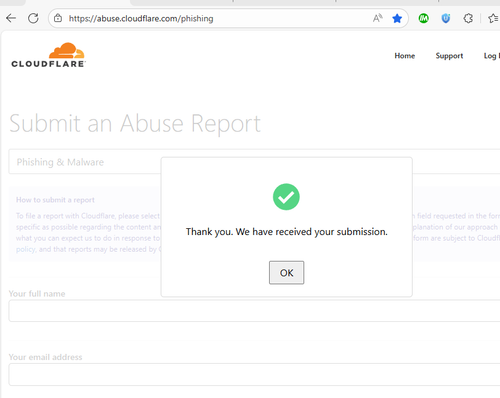The image size is (500, 398).
Task: Reload the page with refresh icon
Action: coord(33,18)
